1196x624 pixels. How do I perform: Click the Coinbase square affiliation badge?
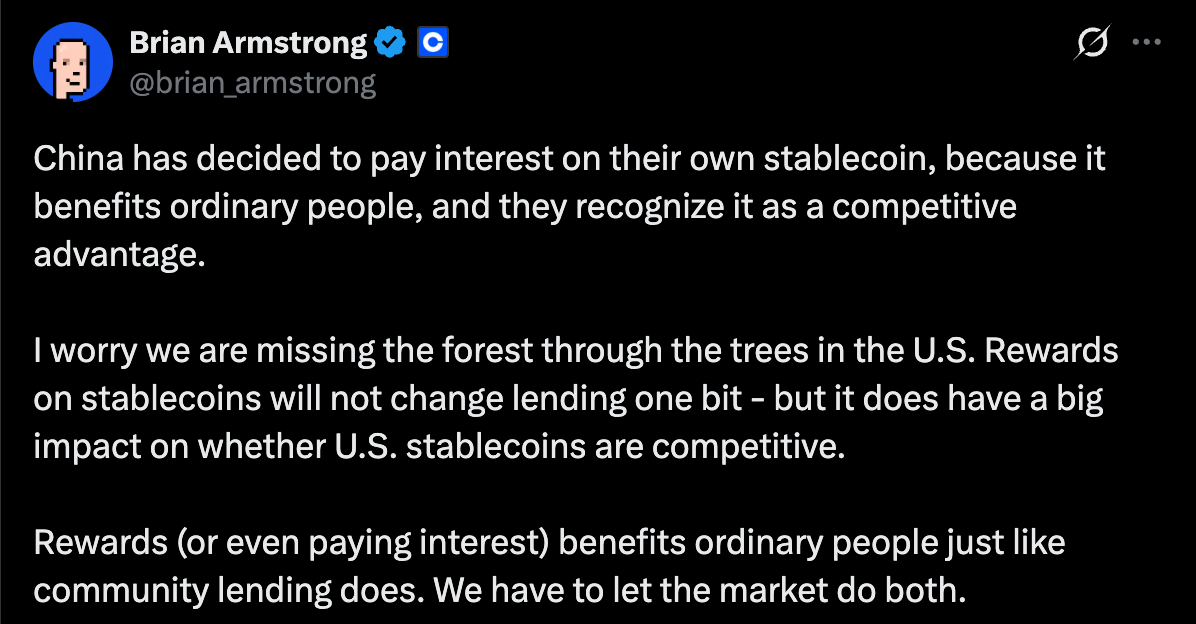tap(432, 42)
